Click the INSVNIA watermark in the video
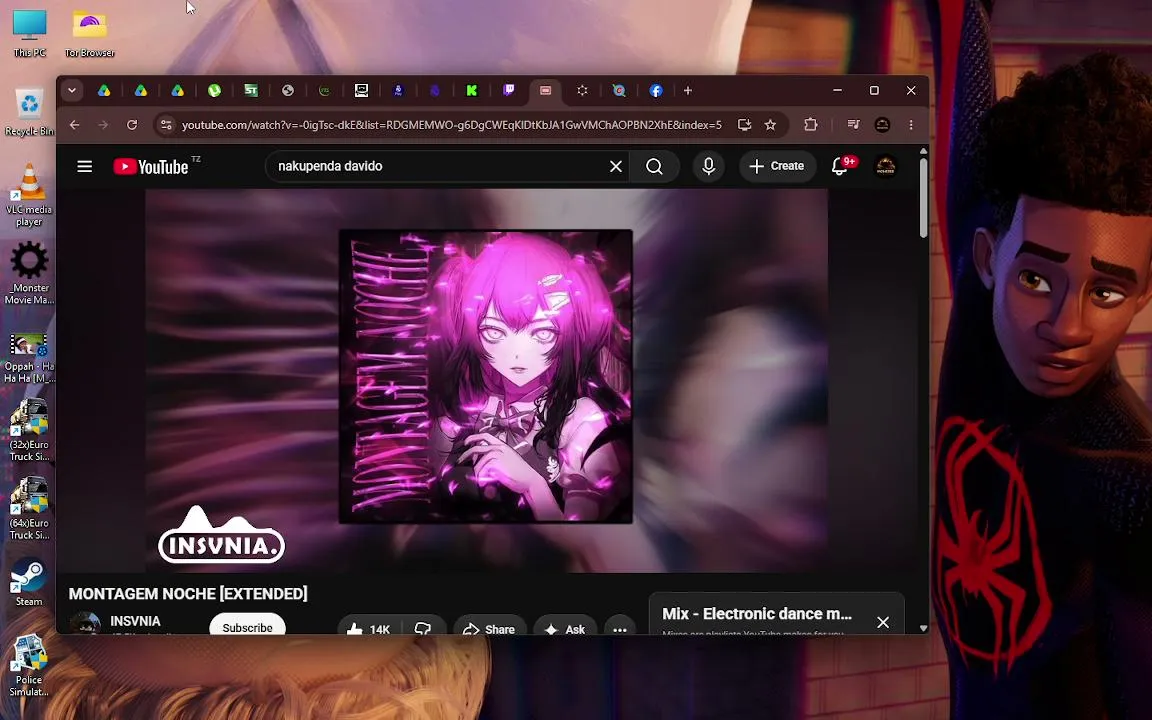The height and width of the screenshot is (720, 1152). click(221, 535)
